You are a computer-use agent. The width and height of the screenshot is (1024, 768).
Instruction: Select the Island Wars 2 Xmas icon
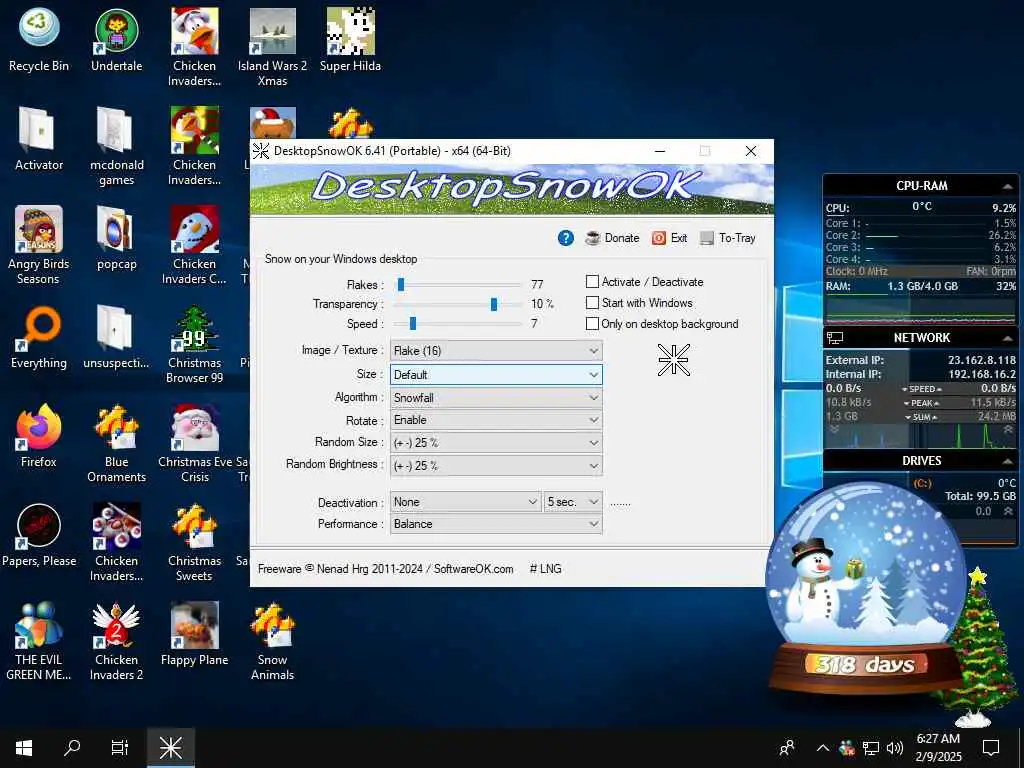pyautogui.click(x=272, y=48)
